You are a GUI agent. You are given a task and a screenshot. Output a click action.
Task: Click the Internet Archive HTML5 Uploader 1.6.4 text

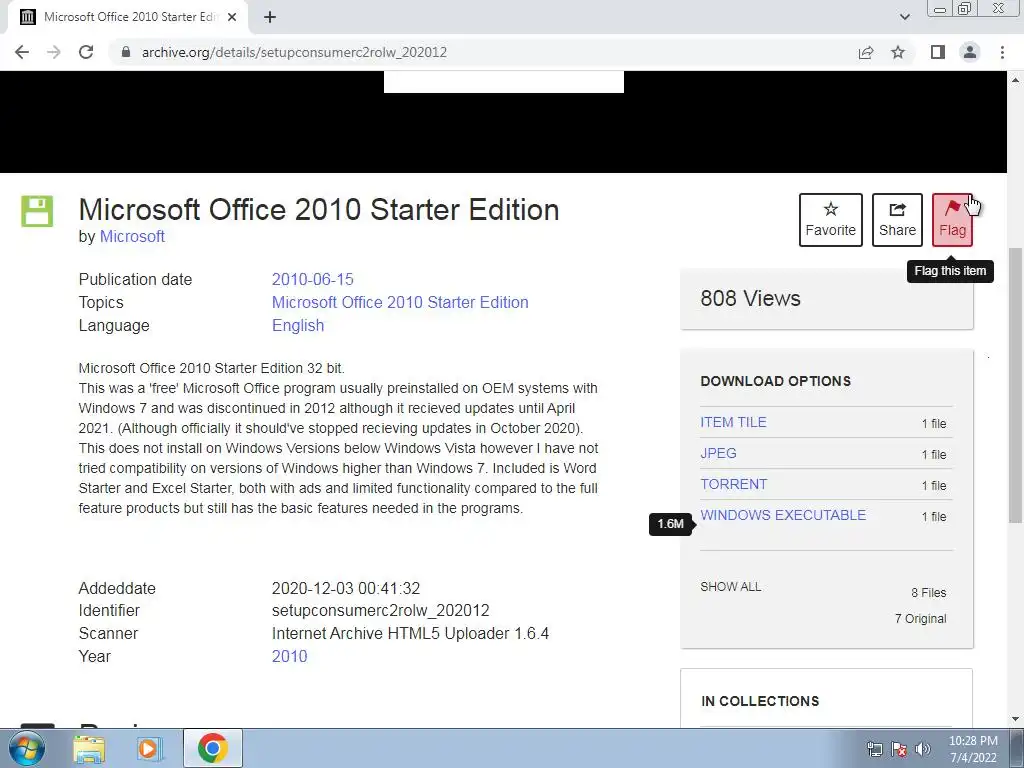pos(410,633)
